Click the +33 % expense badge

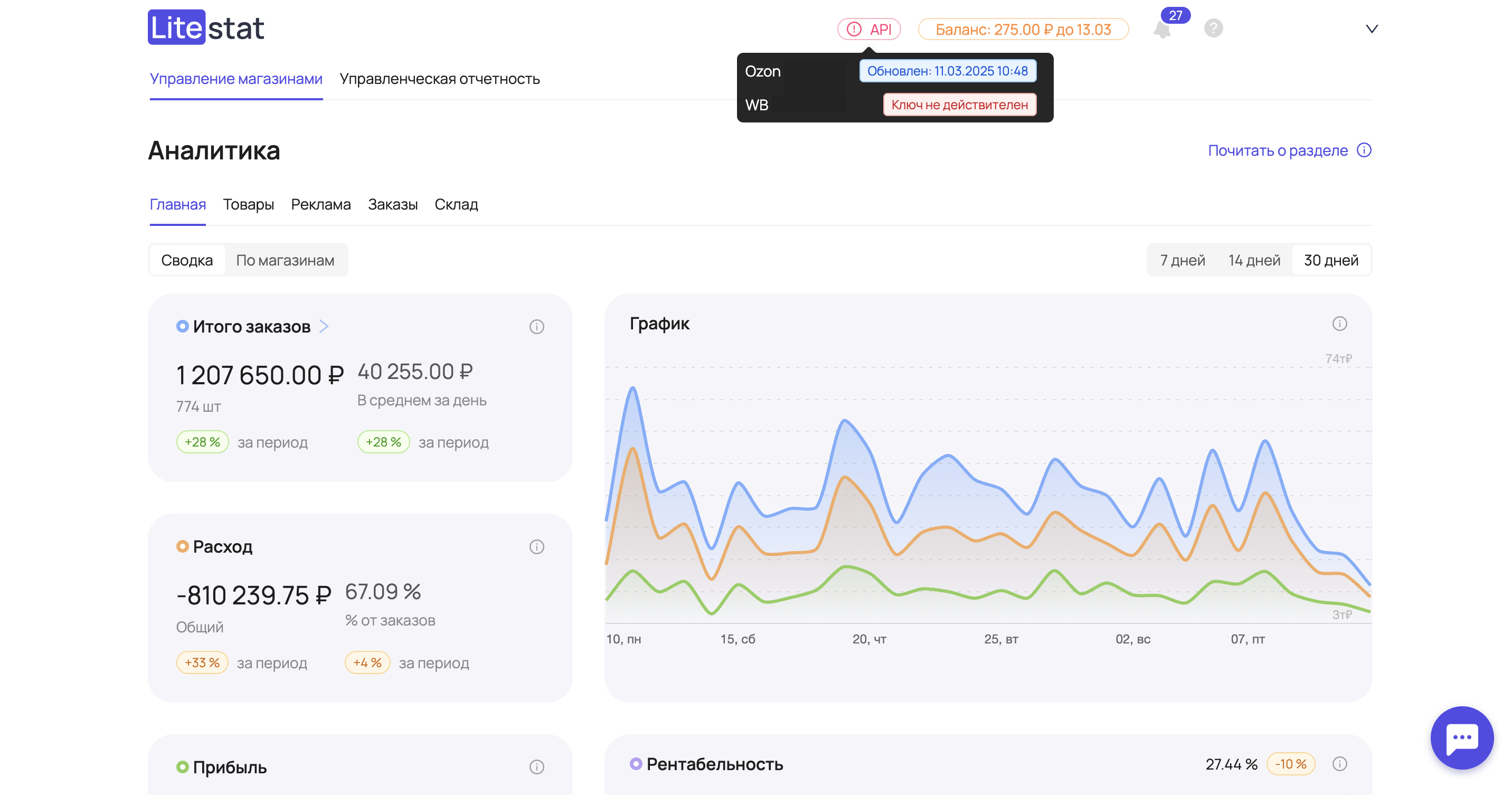coord(202,663)
